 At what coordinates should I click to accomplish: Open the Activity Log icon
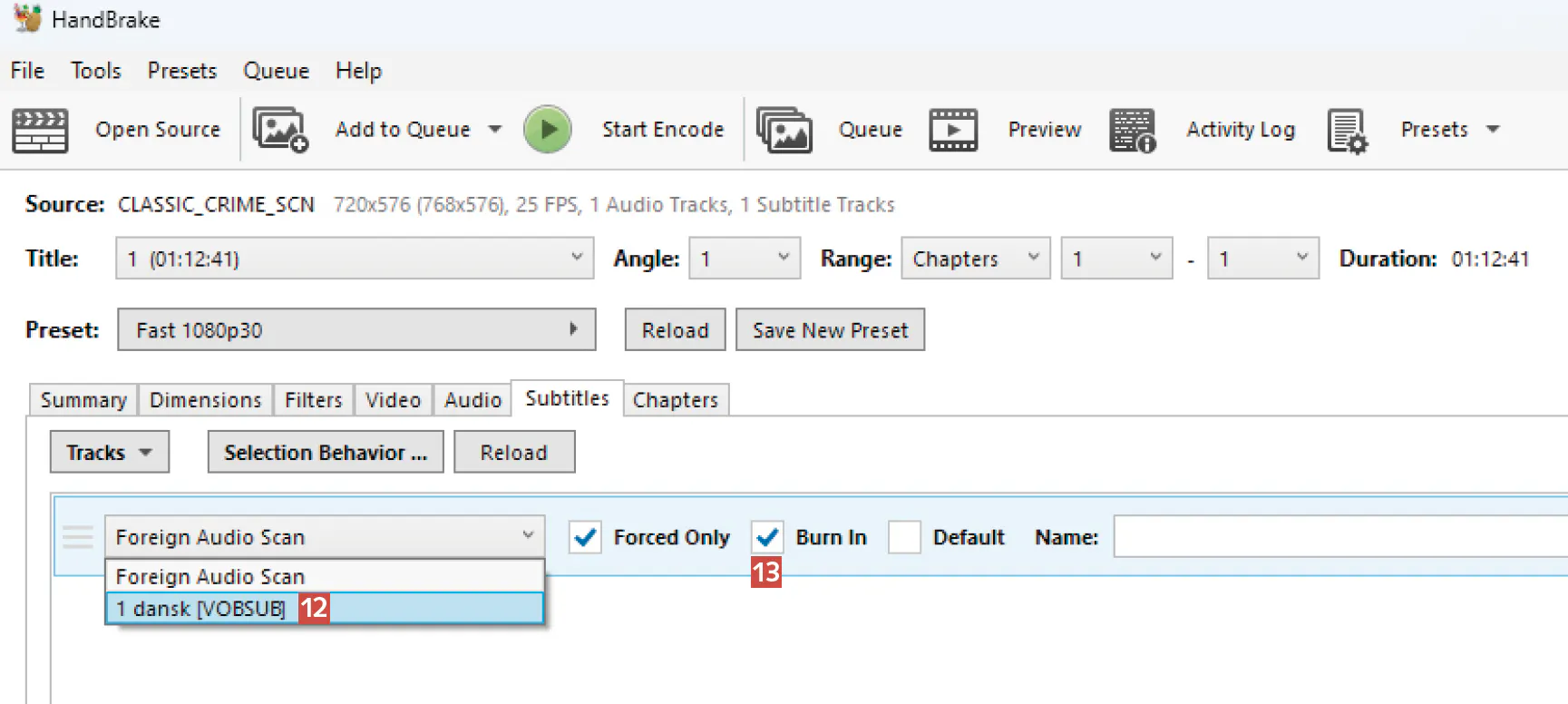[x=1133, y=130]
